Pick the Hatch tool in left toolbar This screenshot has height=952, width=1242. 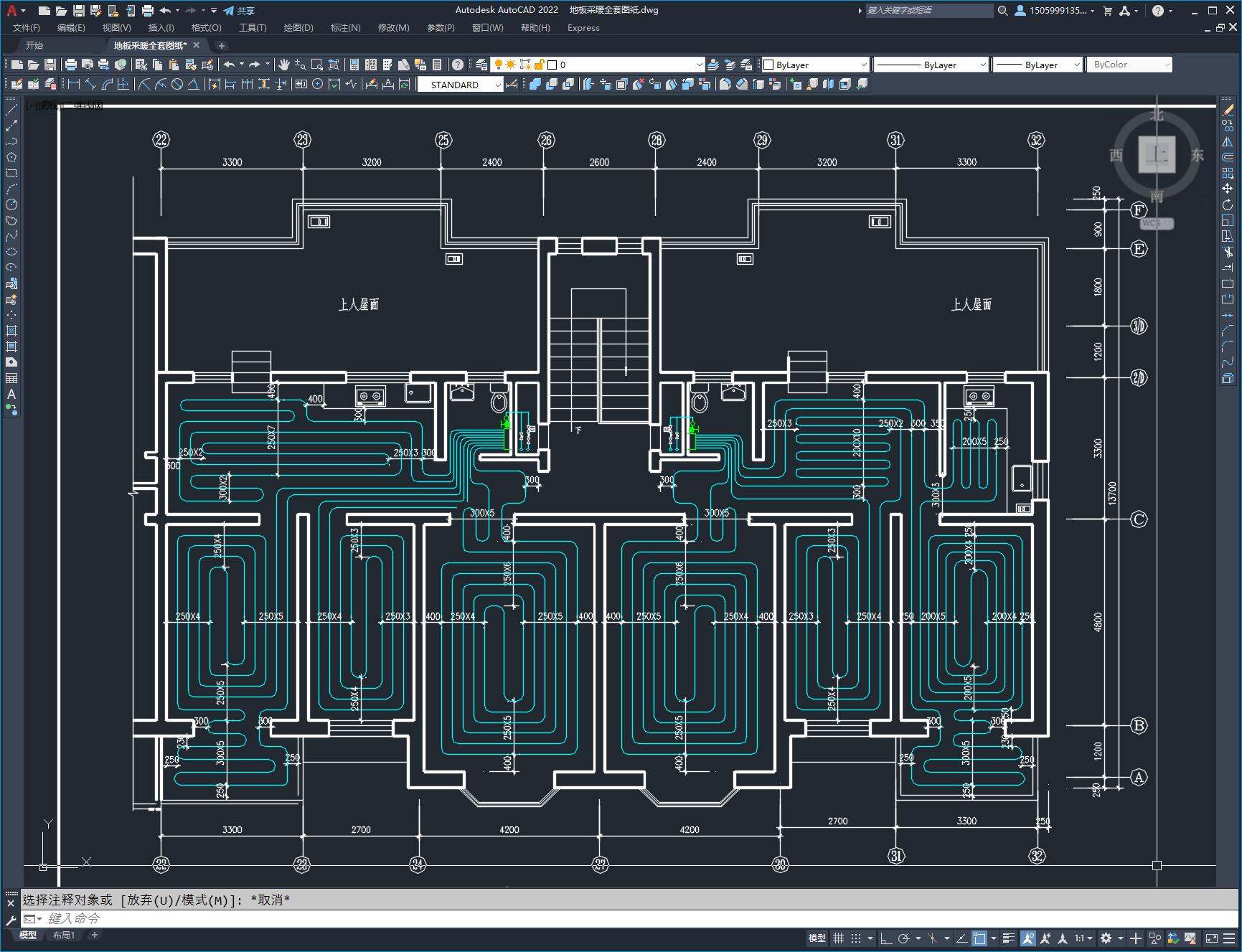coord(11,331)
